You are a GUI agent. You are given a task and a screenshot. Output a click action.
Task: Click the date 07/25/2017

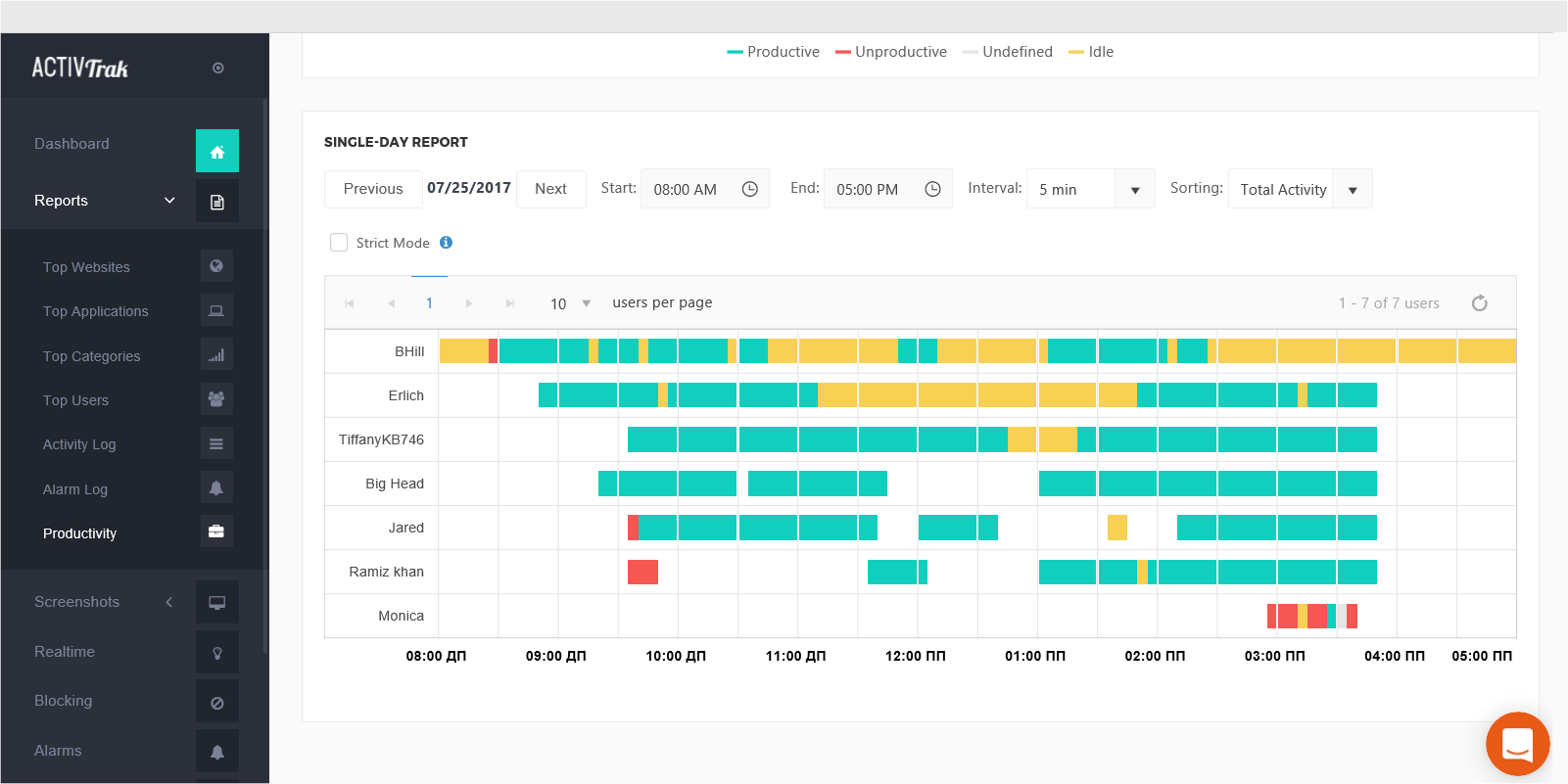469,188
